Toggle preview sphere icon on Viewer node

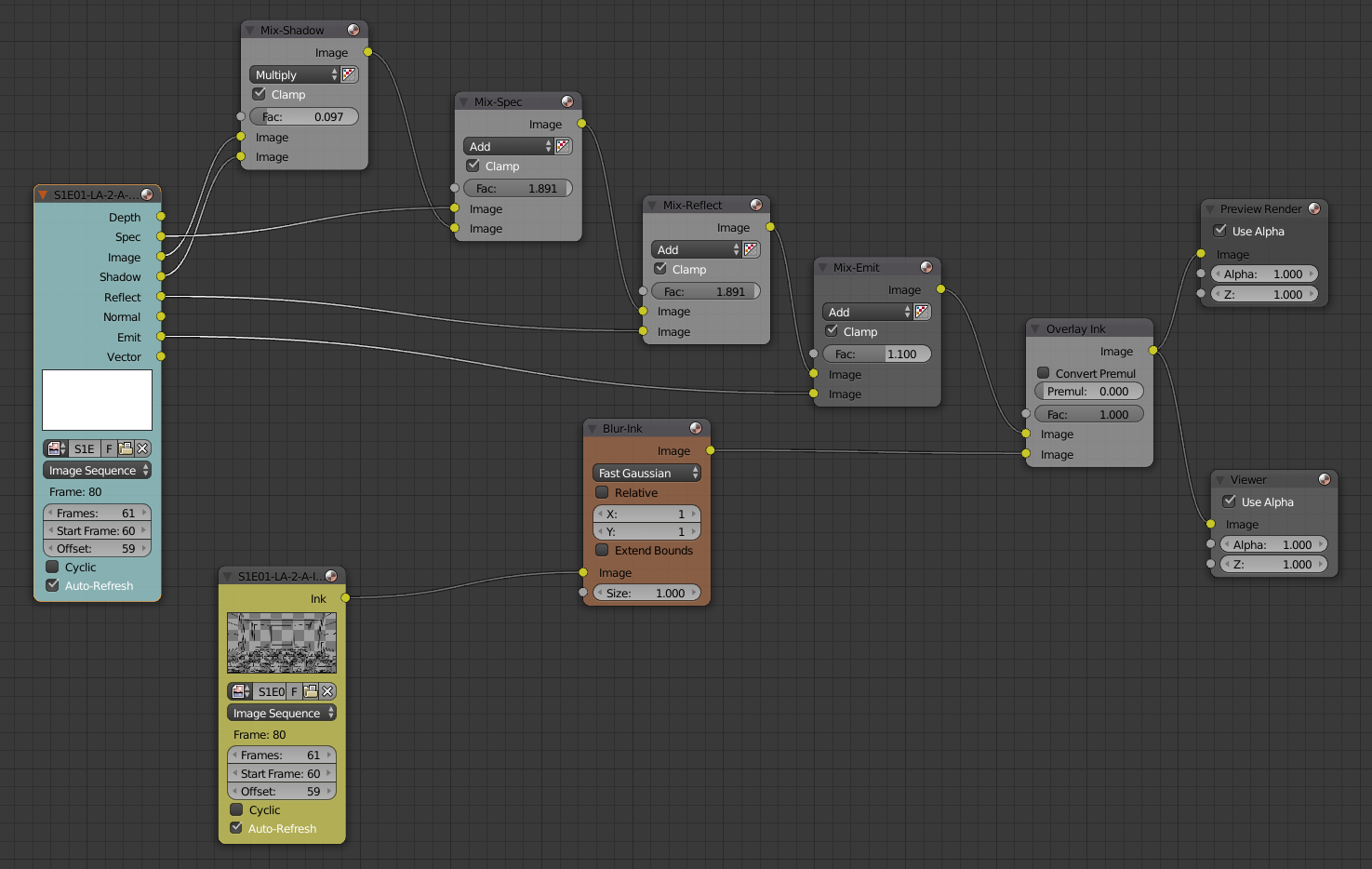1325,479
